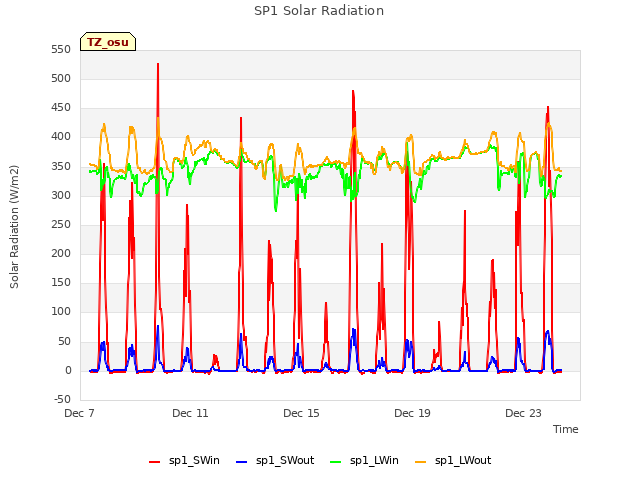
Task: Click the 250 y-axis label
Action: coord(61,225)
